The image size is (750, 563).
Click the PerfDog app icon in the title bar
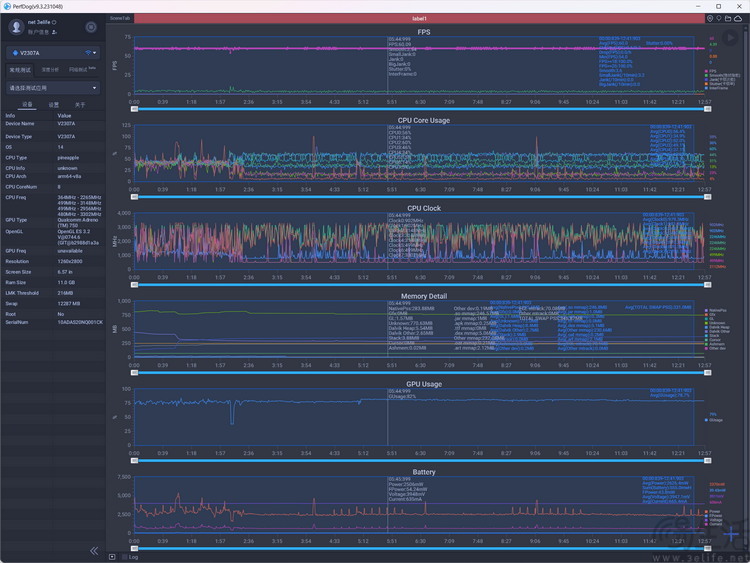point(7,6)
